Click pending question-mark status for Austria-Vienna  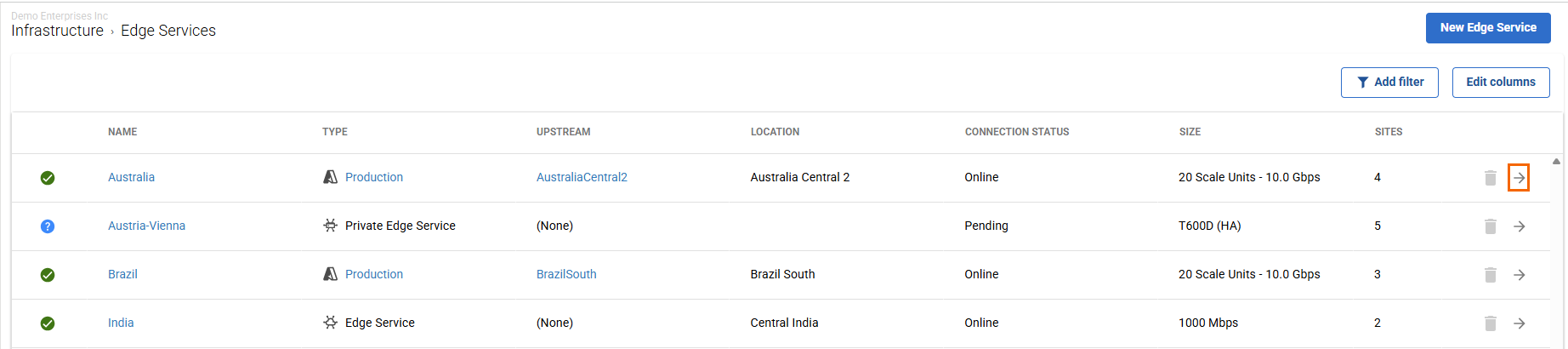[48, 226]
